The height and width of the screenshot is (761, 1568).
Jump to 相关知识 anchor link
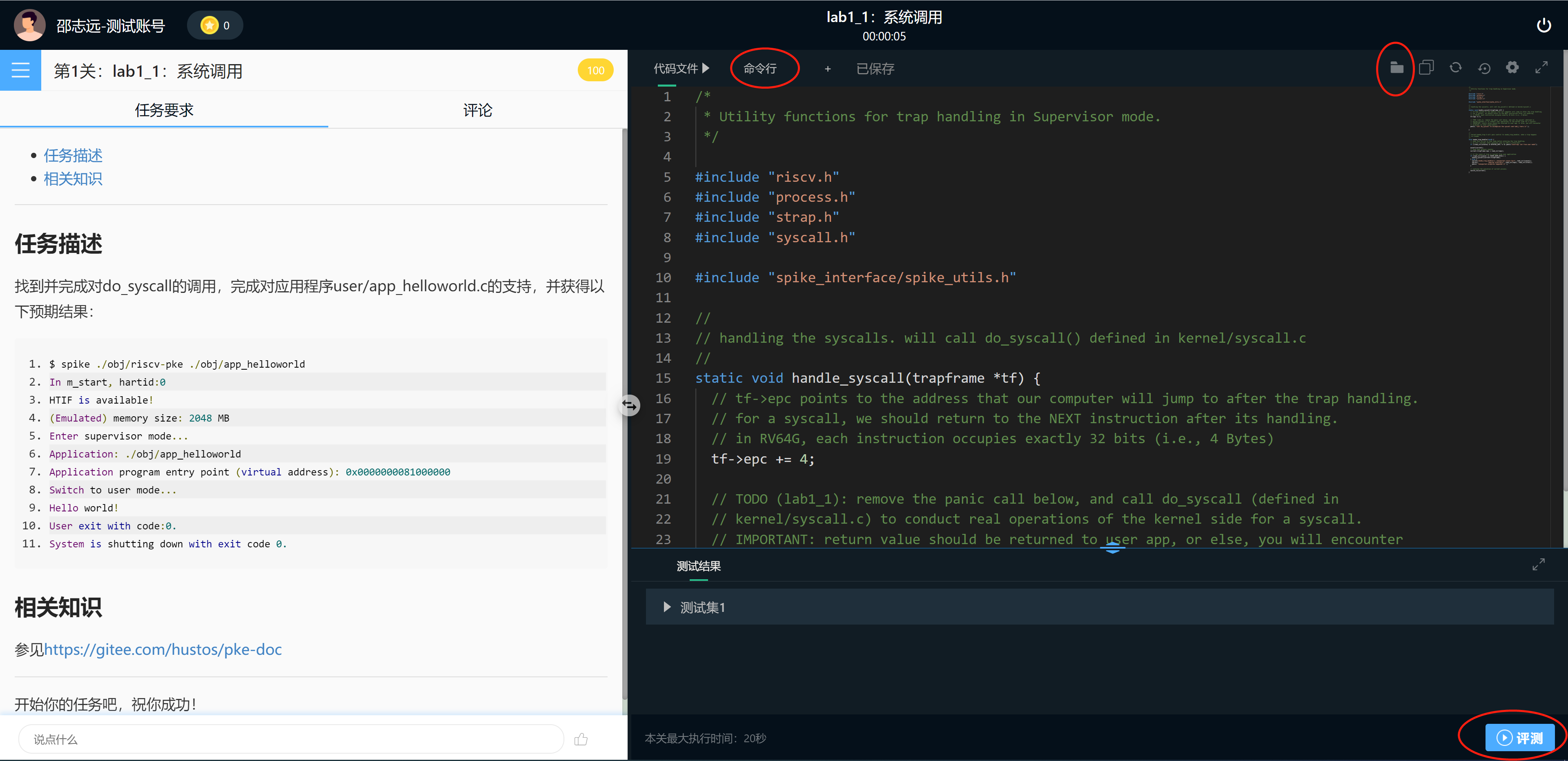click(73, 179)
